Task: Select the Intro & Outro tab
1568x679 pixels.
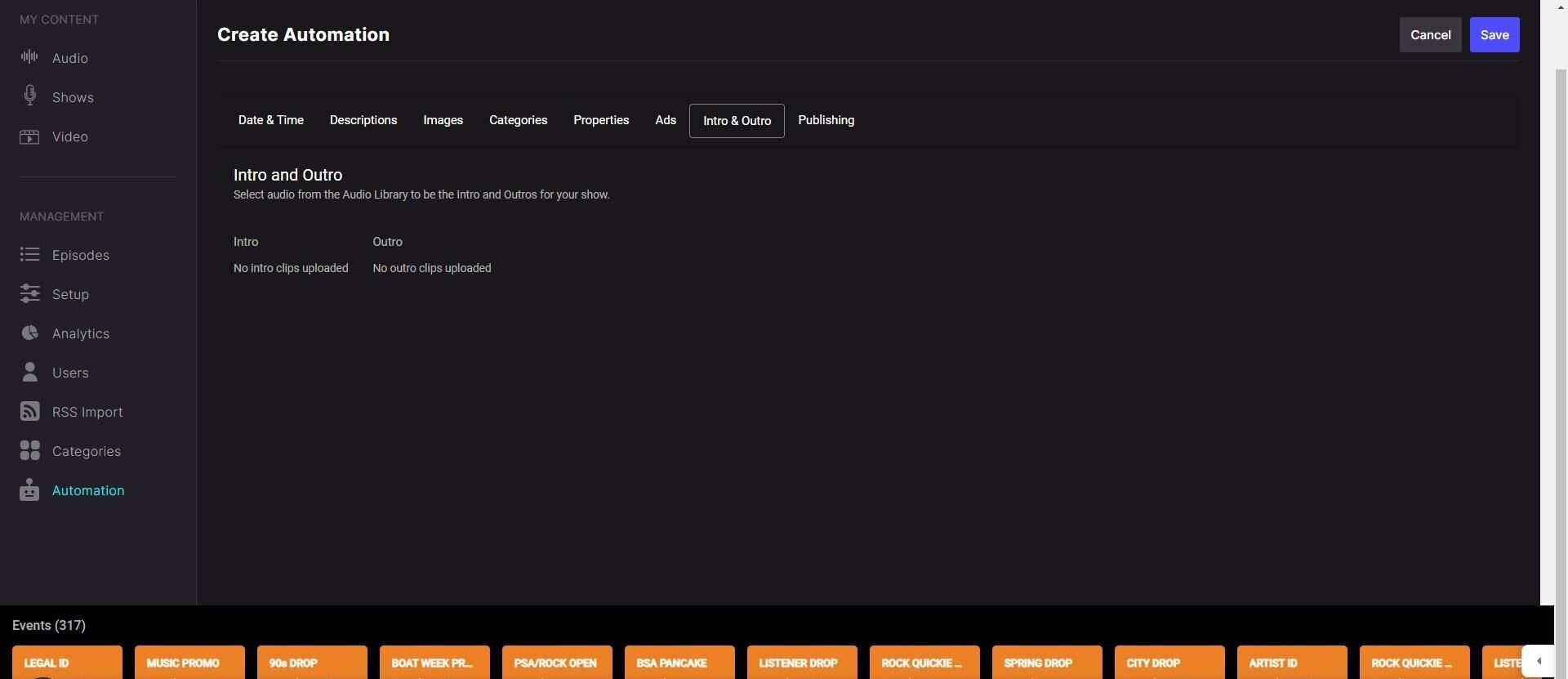Action: click(x=737, y=121)
